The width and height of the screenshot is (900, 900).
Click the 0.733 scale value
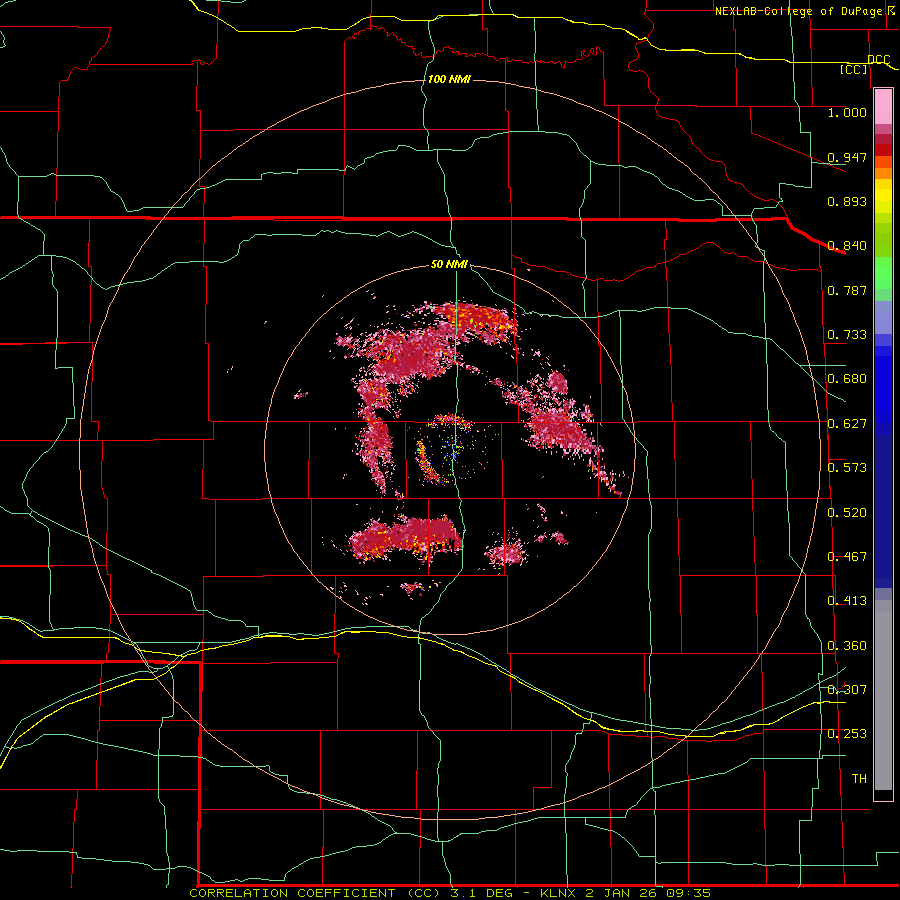click(x=847, y=335)
